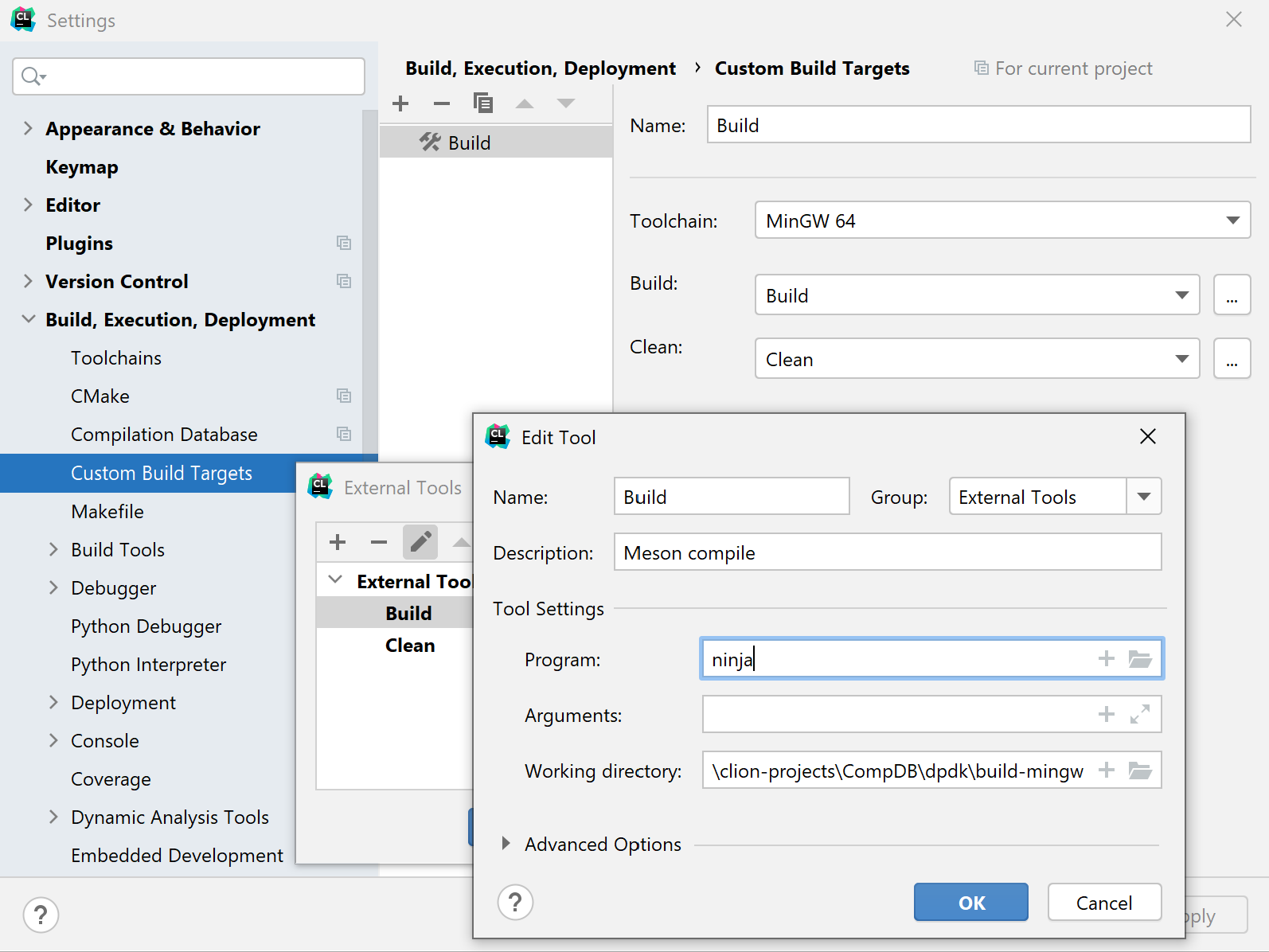Expand Advanced Options section
The width and height of the screenshot is (1269, 952).
(x=506, y=844)
